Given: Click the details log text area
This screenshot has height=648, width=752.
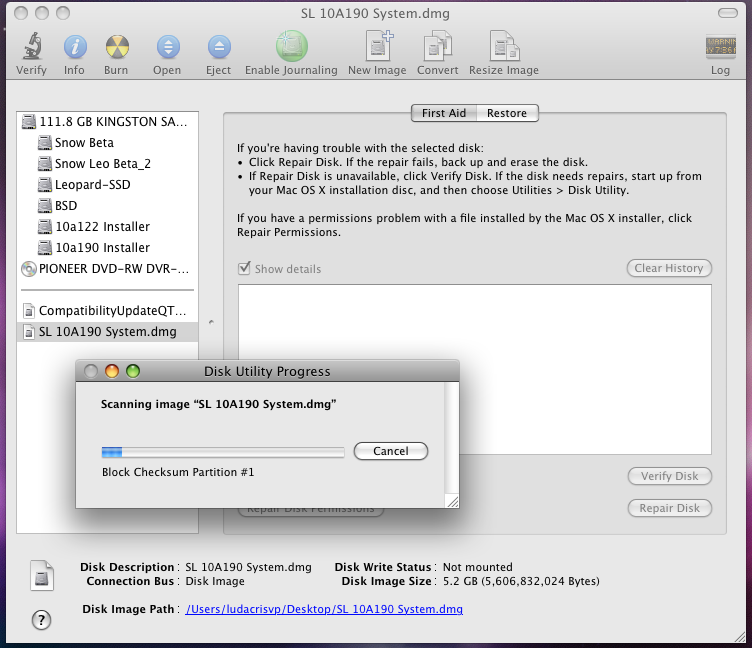Looking at the screenshot, I should point(475,369).
